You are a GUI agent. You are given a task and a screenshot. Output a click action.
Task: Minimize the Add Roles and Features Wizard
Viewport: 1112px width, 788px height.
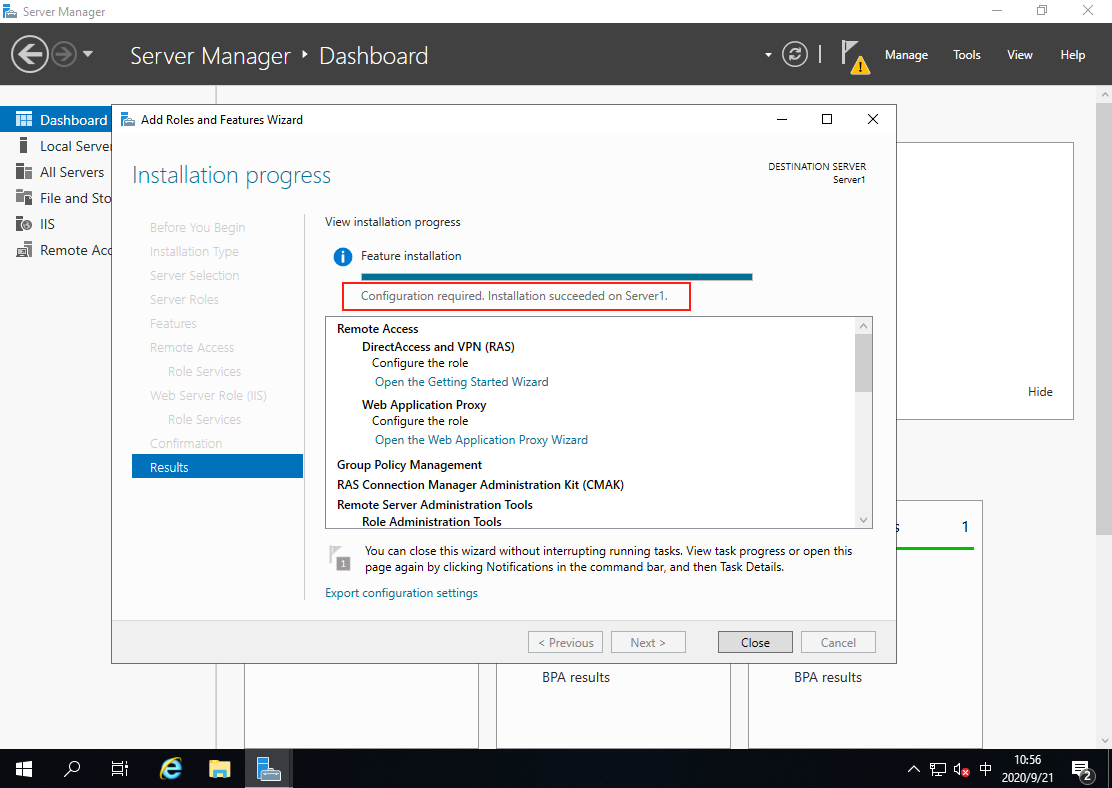pos(782,119)
